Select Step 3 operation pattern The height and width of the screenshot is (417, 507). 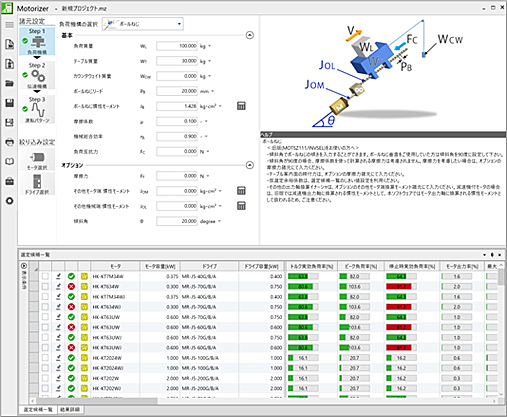(37, 109)
